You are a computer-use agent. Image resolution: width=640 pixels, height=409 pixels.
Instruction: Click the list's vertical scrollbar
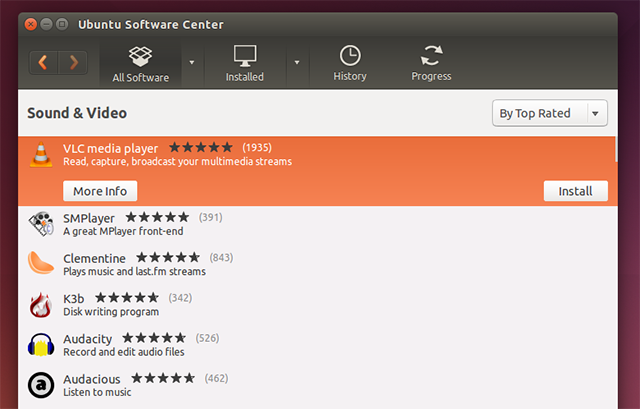(616, 149)
